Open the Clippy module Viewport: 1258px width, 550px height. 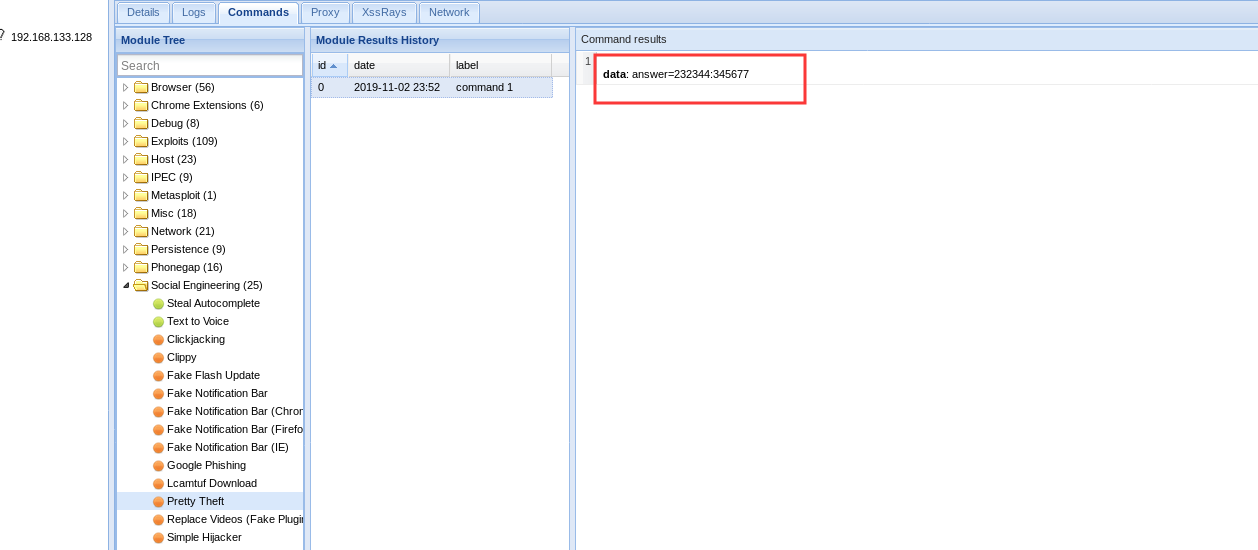(182, 357)
